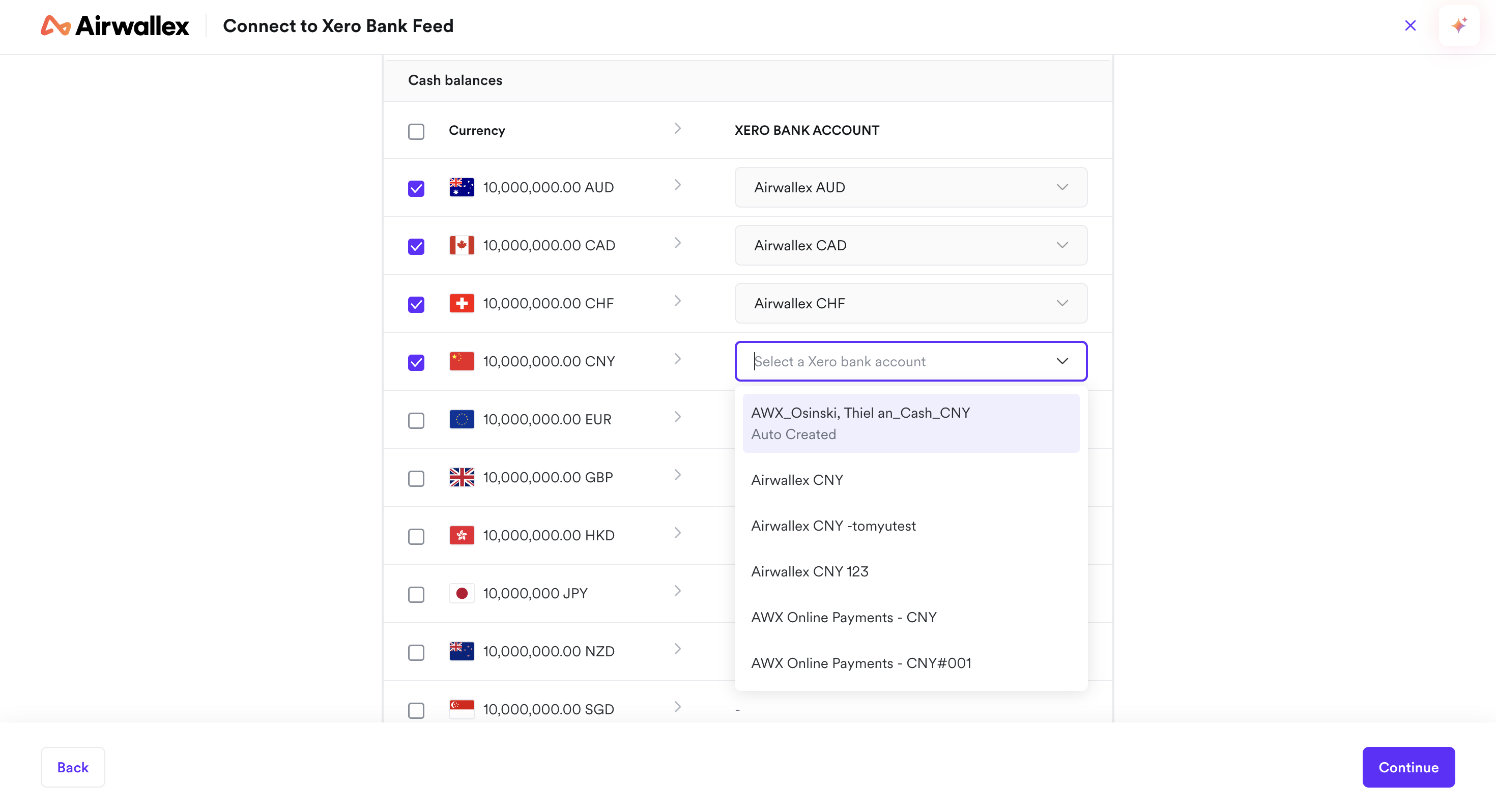Click the Airwallex logo
Screen dimensions: 1496x812
click(x=115, y=25)
